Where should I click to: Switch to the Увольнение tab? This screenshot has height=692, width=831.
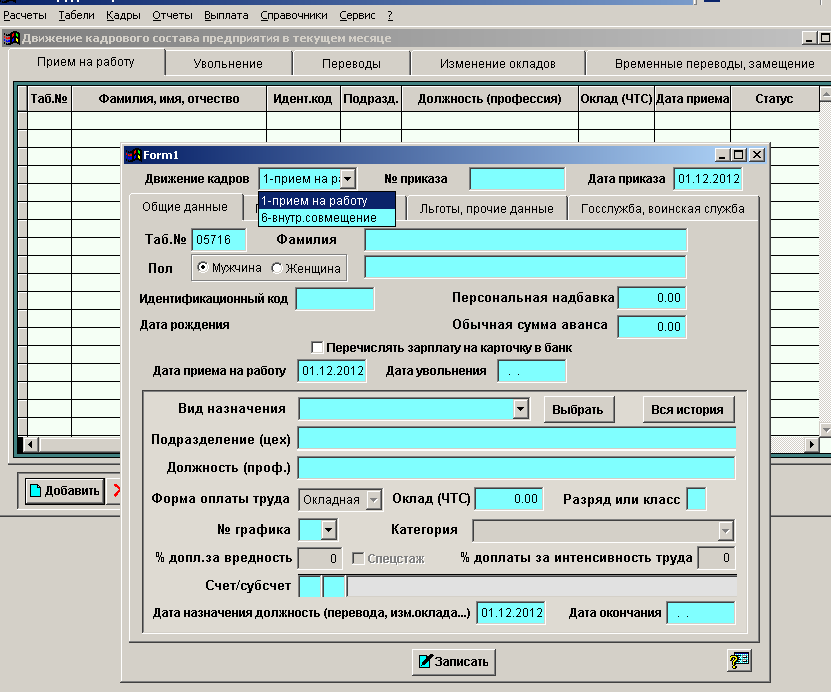point(228,63)
